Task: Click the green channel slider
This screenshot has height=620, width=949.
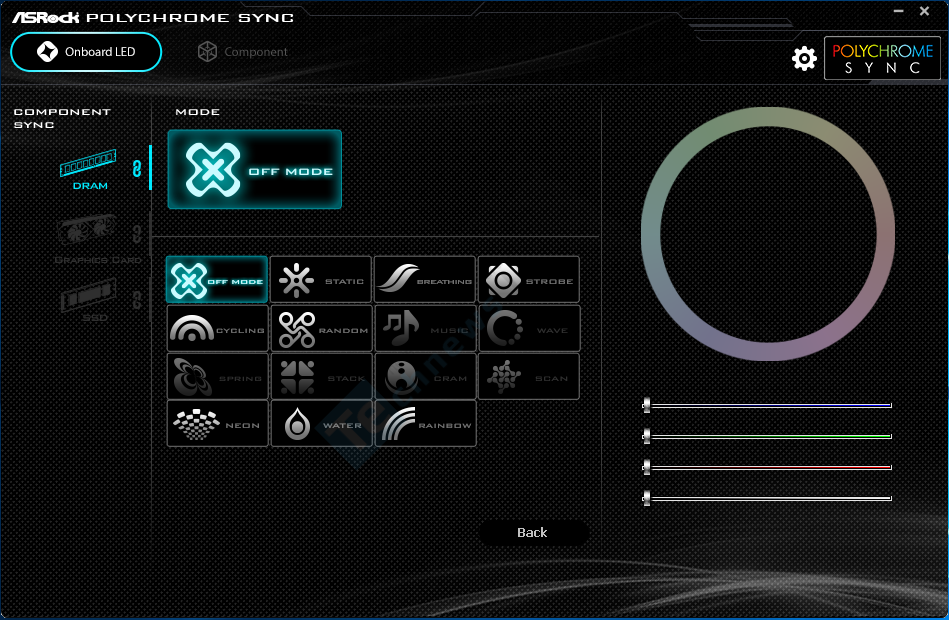Action: point(767,436)
